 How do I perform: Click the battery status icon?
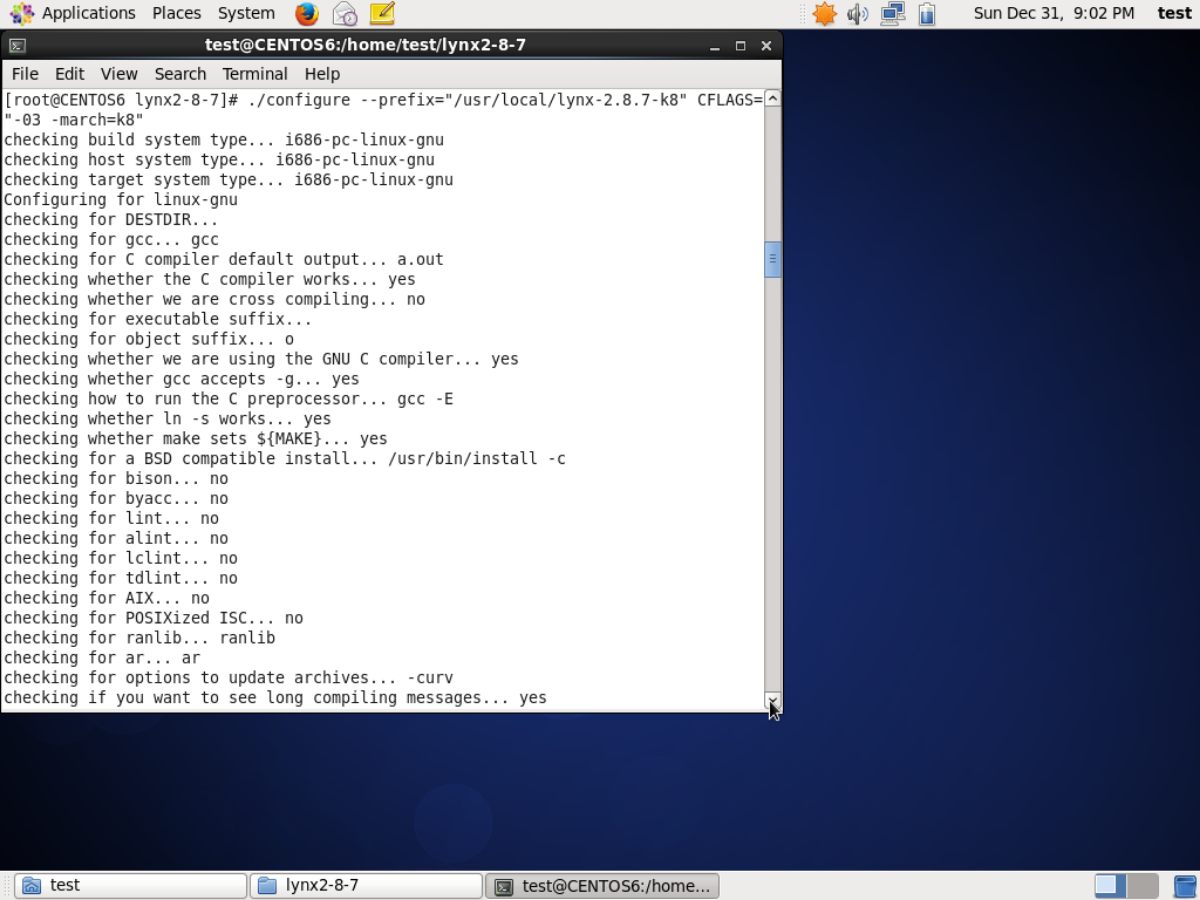(x=927, y=14)
